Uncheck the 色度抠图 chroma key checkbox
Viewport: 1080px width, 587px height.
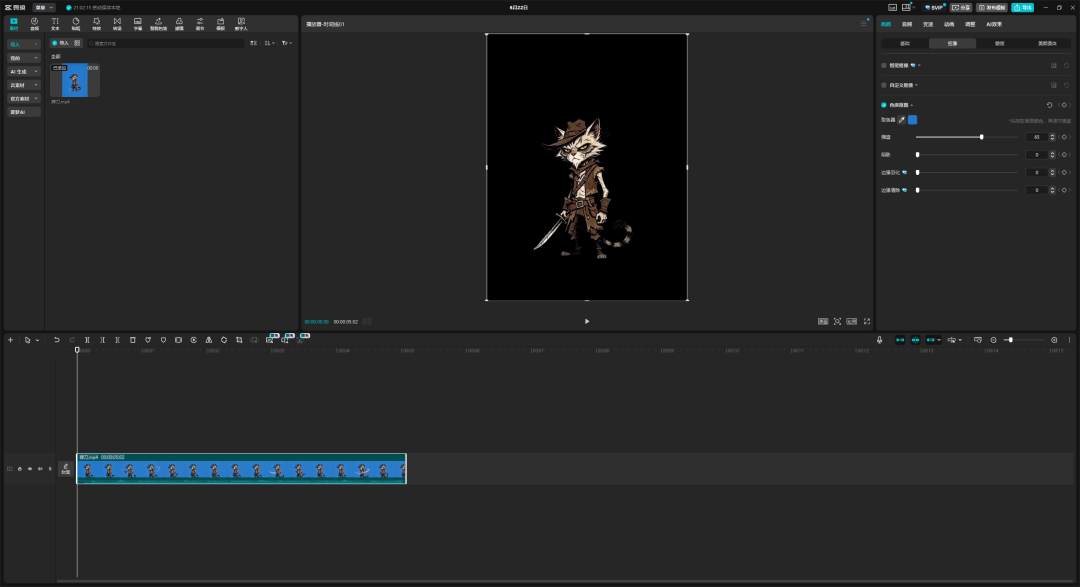[x=884, y=105]
